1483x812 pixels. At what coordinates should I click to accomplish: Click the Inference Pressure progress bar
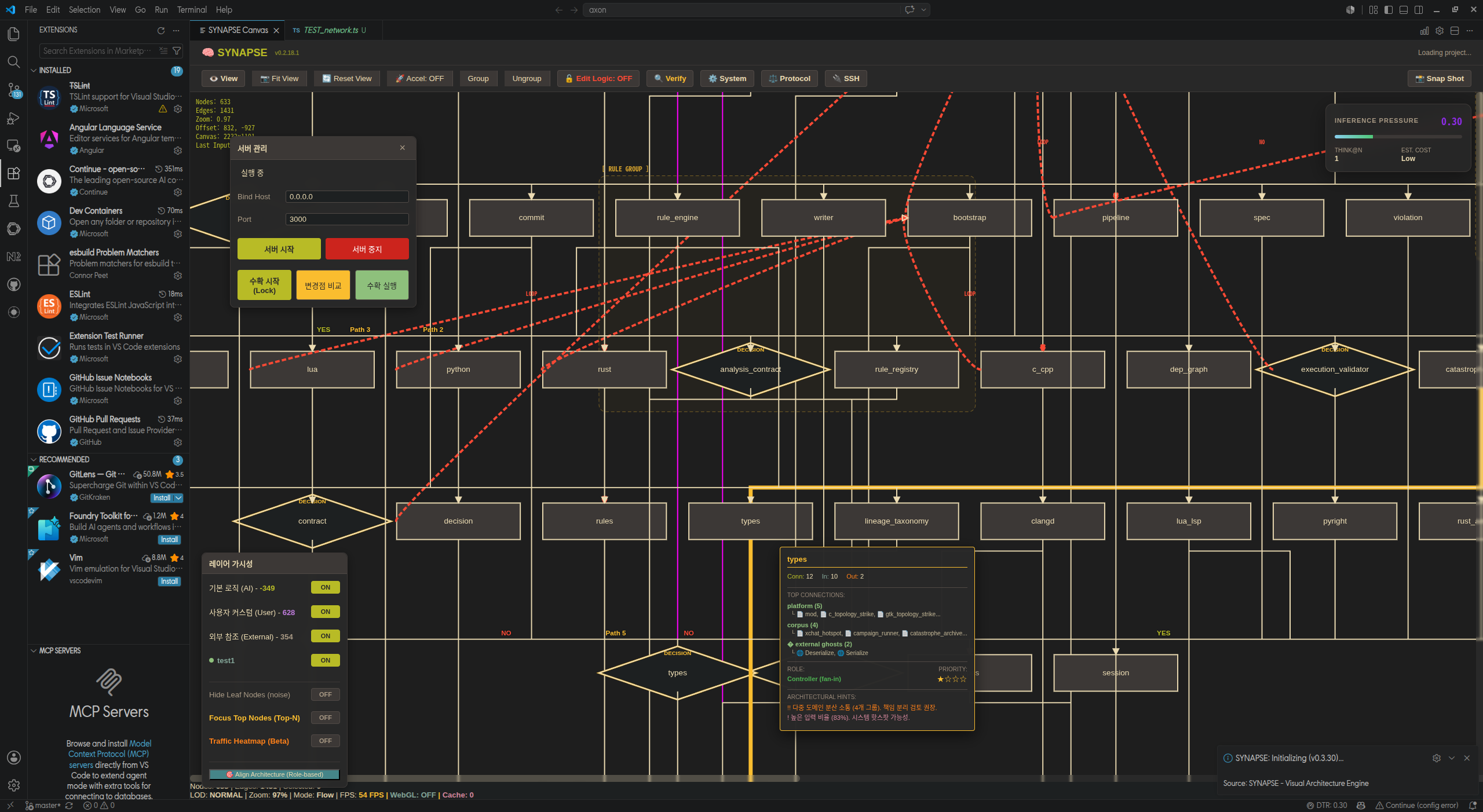pos(1398,137)
